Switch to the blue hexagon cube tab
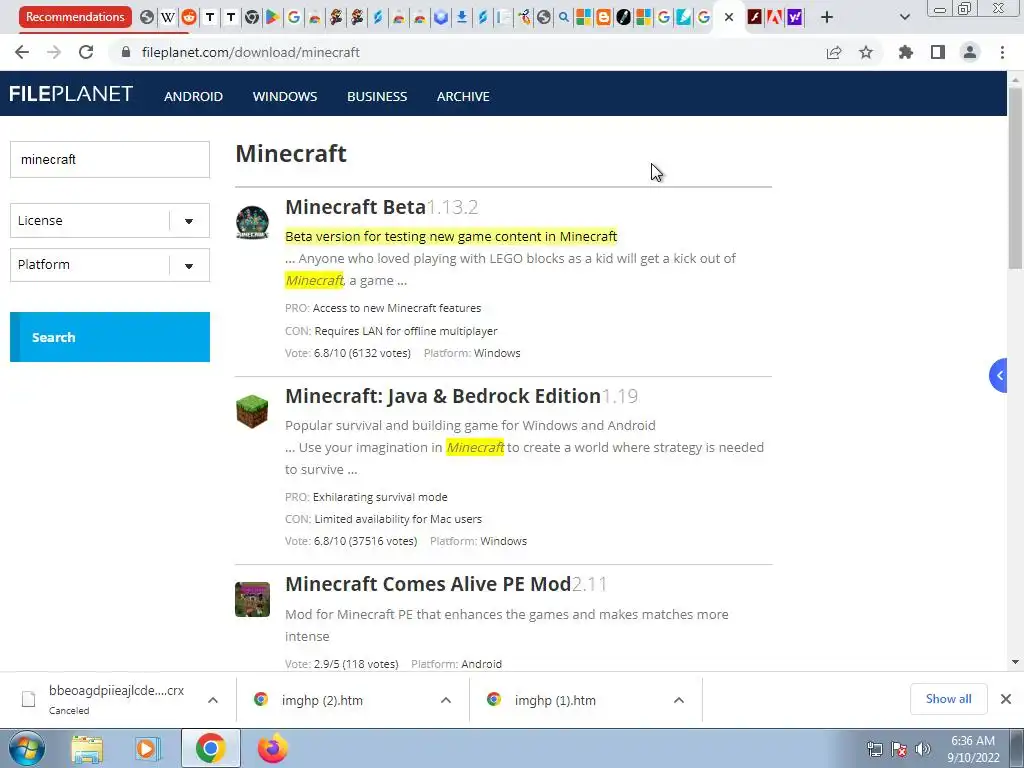 (441, 17)
